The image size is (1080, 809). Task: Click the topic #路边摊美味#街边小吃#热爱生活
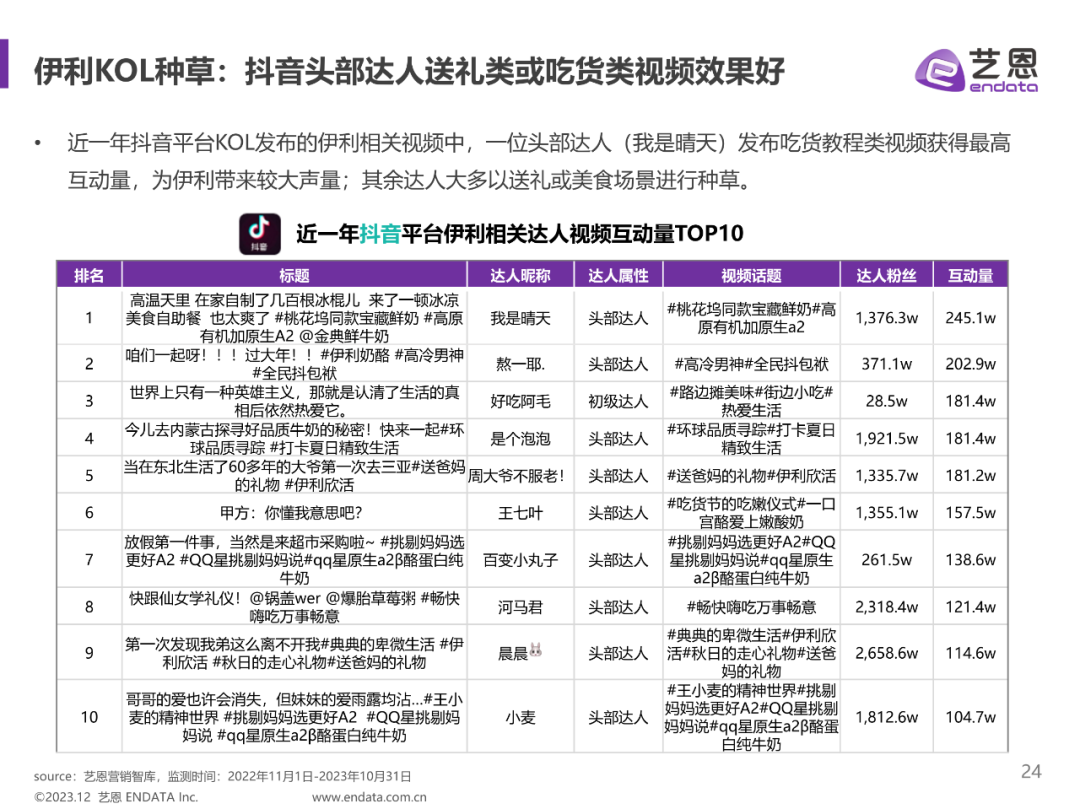751,401
